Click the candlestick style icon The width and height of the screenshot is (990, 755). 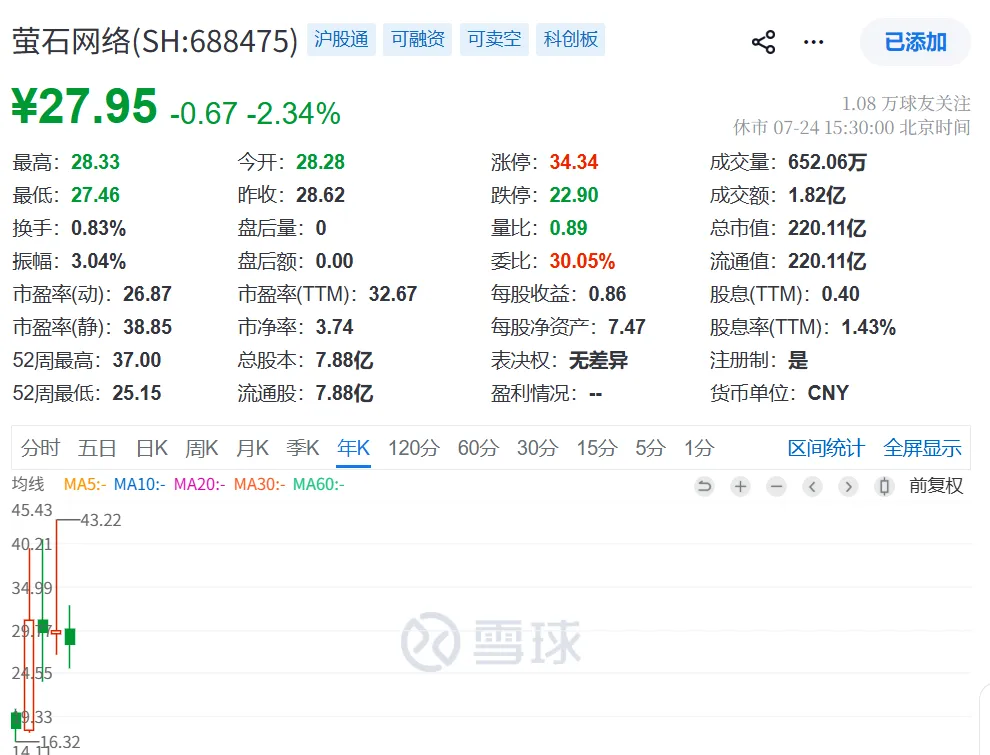pos(885,486)
